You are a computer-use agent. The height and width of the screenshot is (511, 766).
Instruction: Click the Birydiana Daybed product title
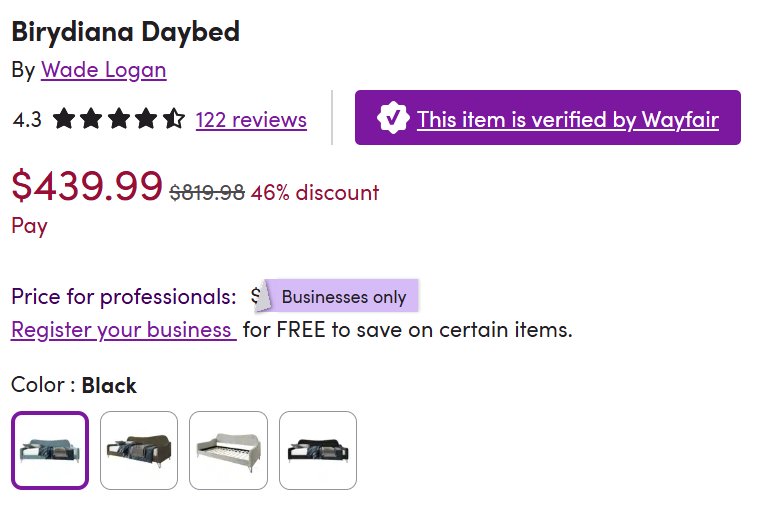(x=125, y=31)
